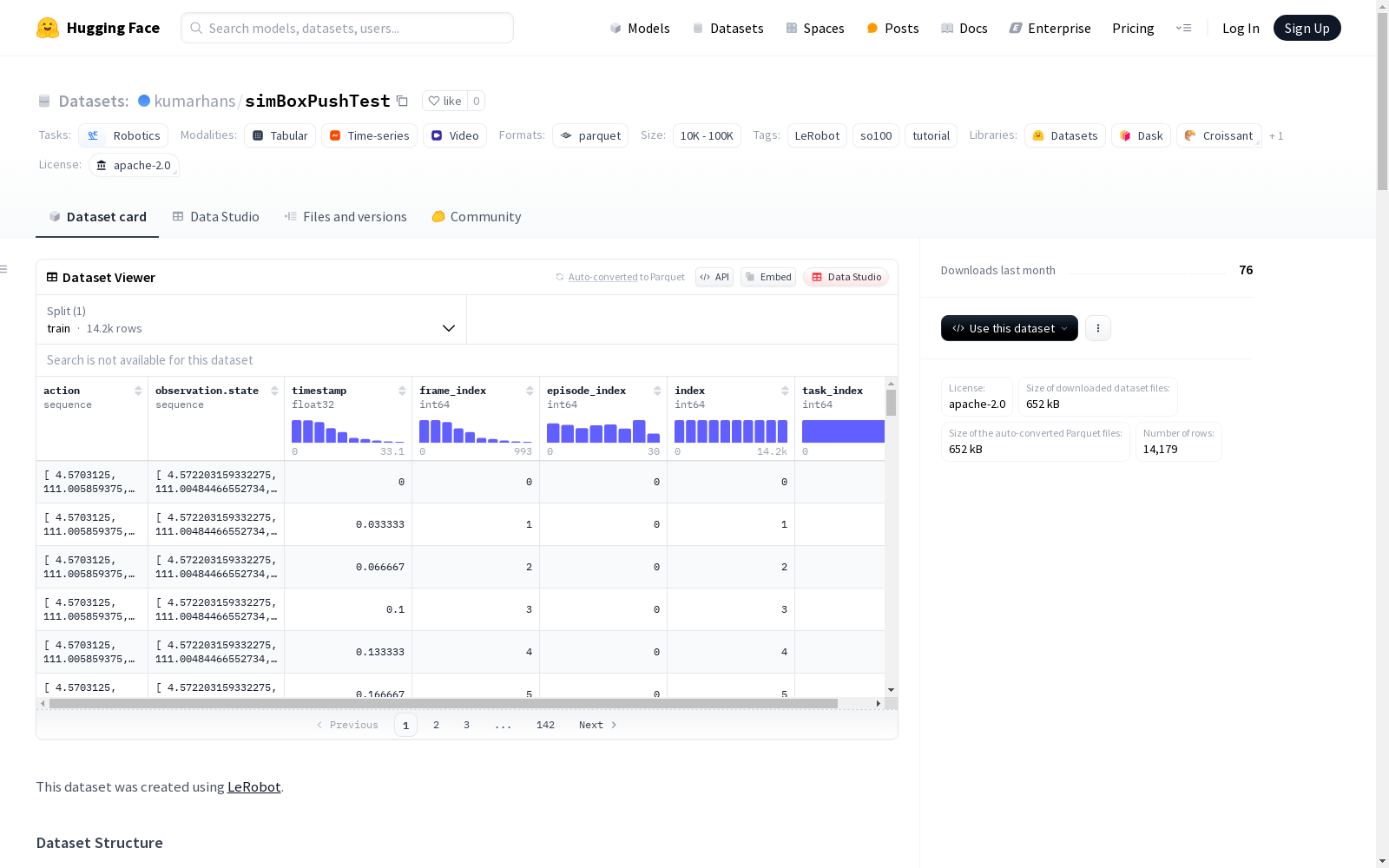Open Data Studio from viewer header
Viewport: 1389px width, 868px height.
click(x=846, y=277)
